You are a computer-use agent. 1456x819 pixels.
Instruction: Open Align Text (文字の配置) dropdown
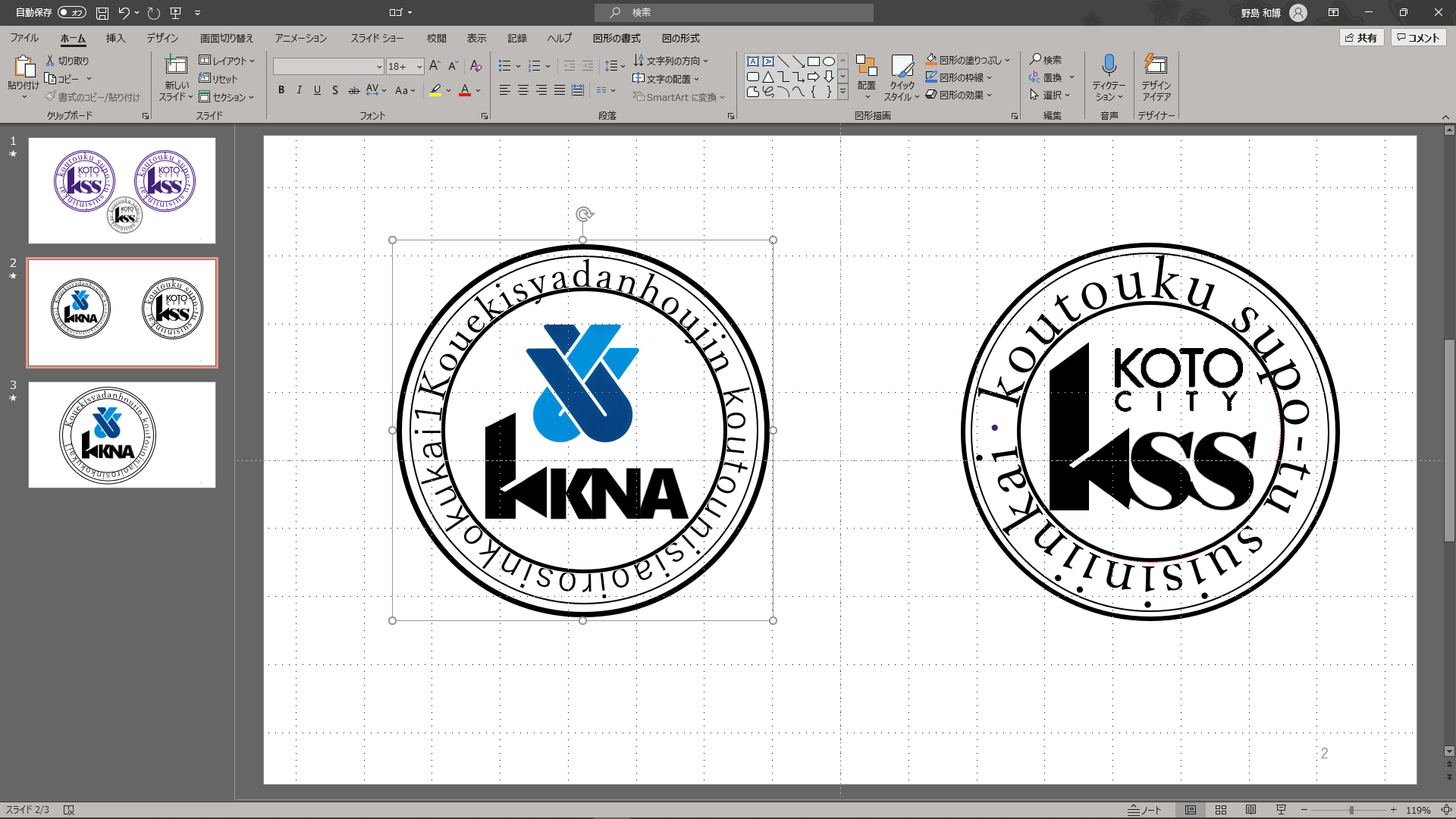point(666,79)
